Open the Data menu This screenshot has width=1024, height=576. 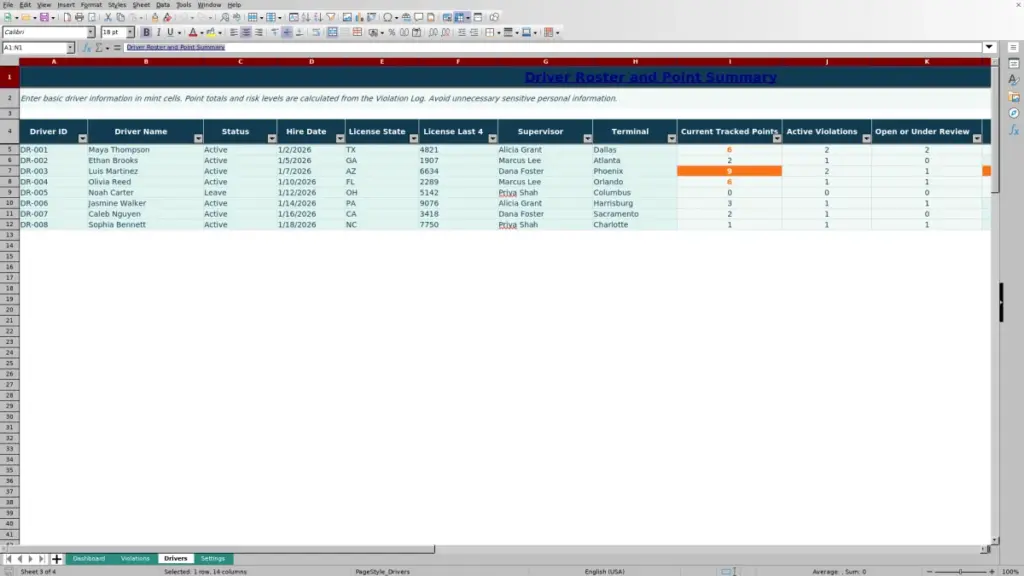pyautogui.click(x=163, y=5)
